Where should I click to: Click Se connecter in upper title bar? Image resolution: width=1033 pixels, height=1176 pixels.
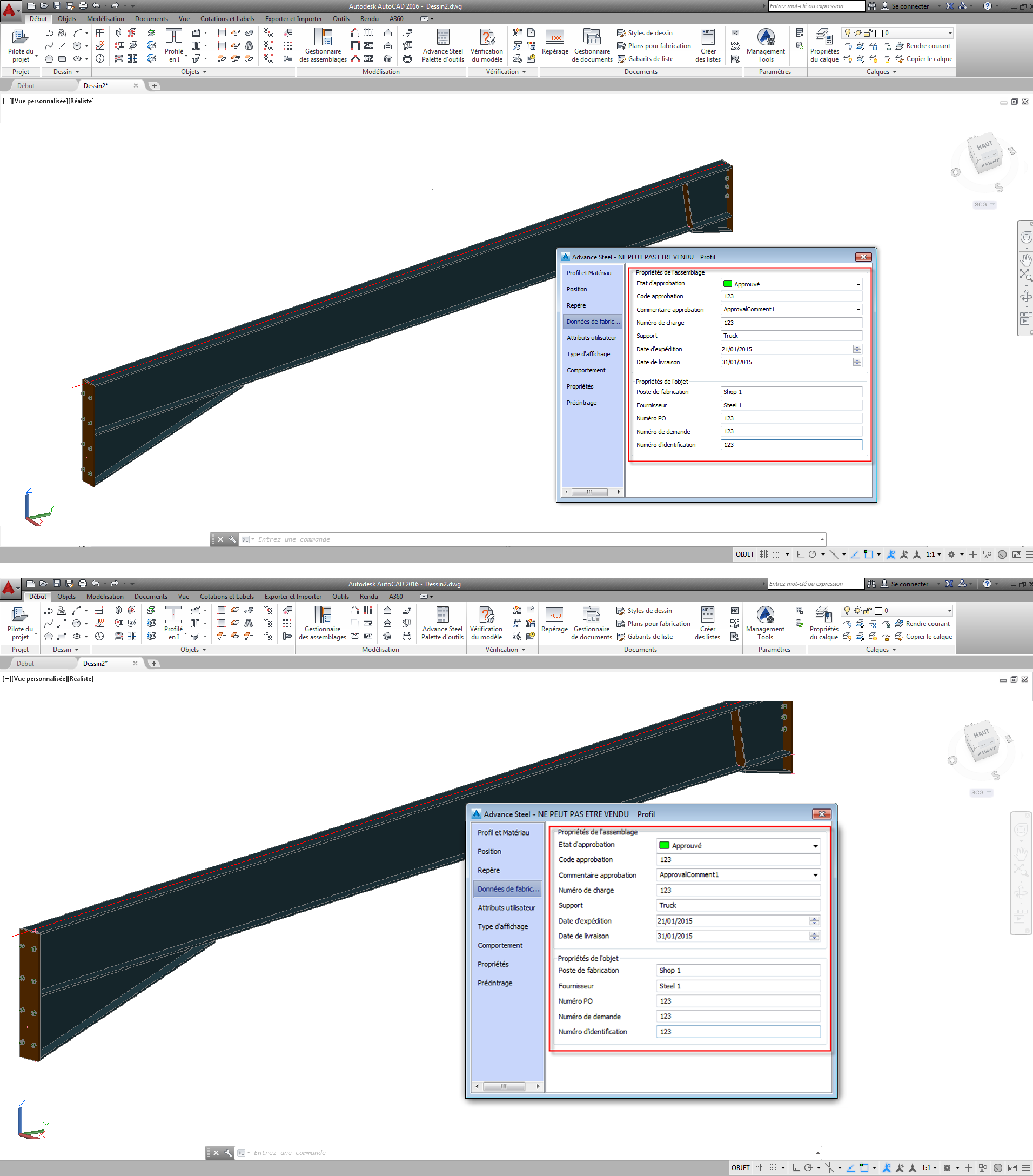tap(905, 6)
